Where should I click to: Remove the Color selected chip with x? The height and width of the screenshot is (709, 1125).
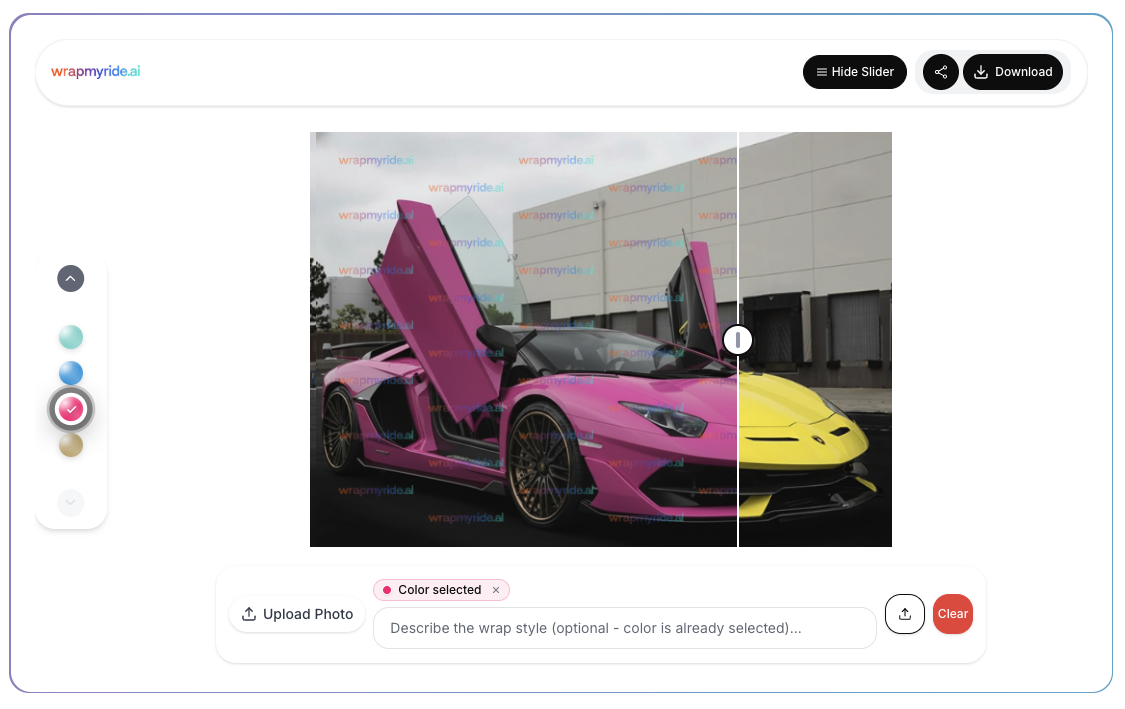click(x=495, y=590)
